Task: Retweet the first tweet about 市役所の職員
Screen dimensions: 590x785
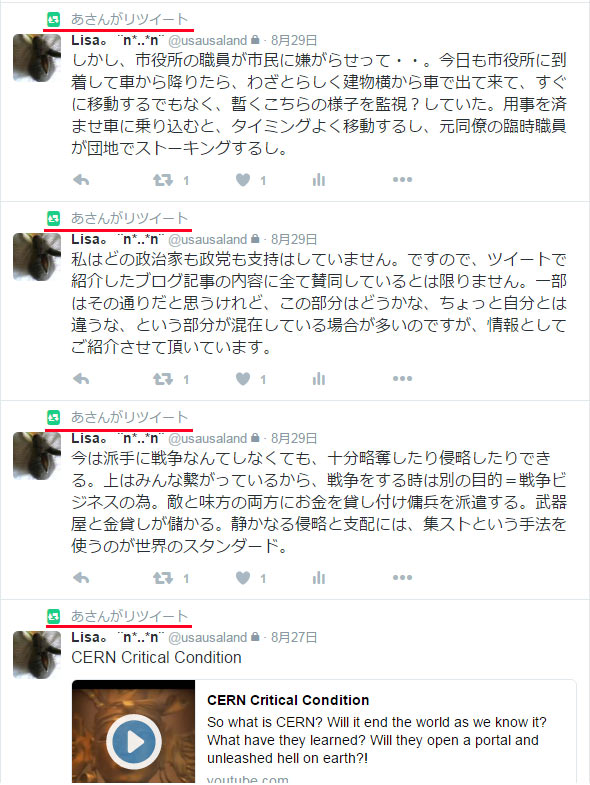Action: [163, 180]
